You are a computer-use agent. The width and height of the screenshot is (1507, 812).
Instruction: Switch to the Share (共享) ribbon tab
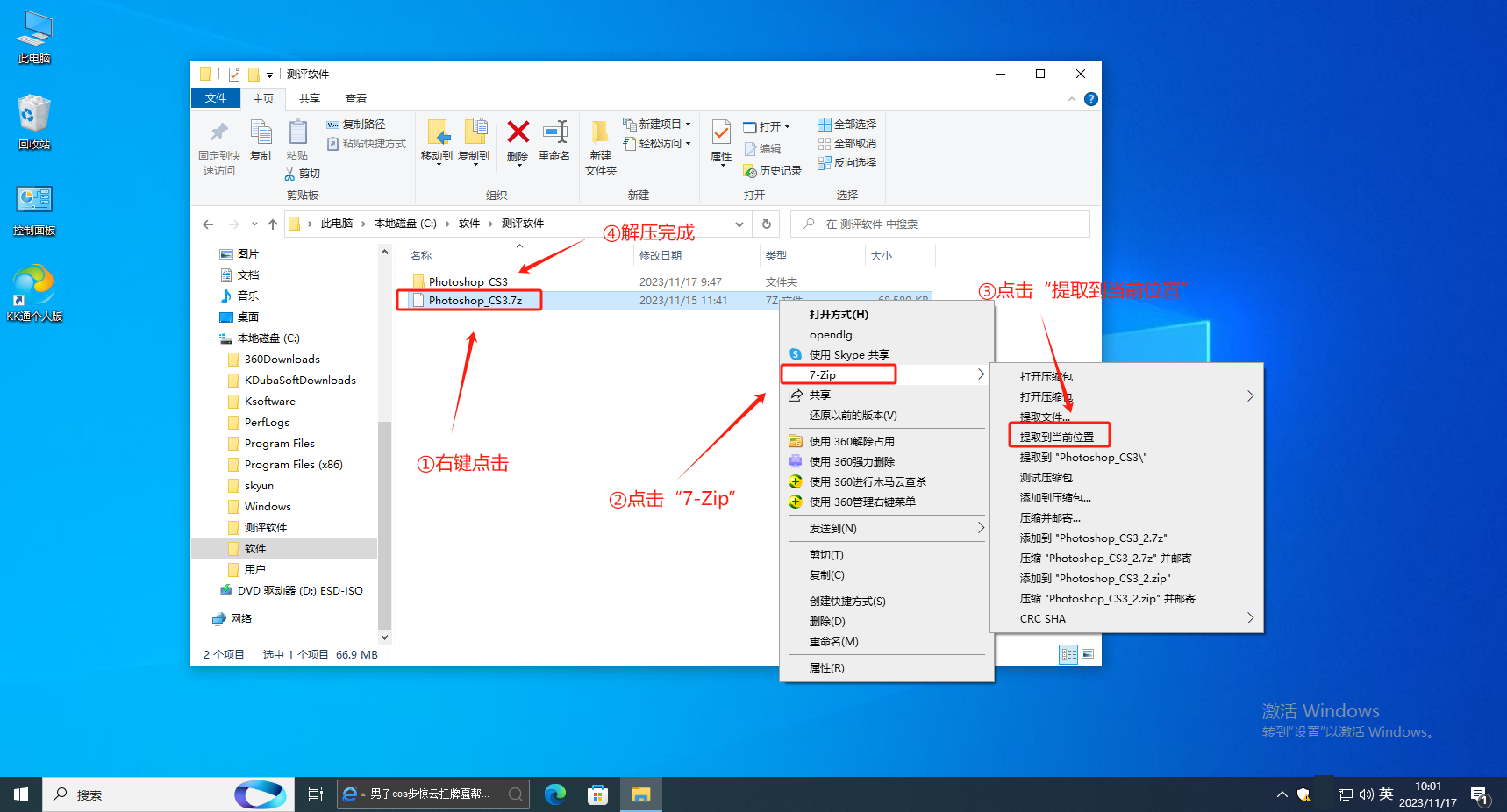tap(310, 99)
